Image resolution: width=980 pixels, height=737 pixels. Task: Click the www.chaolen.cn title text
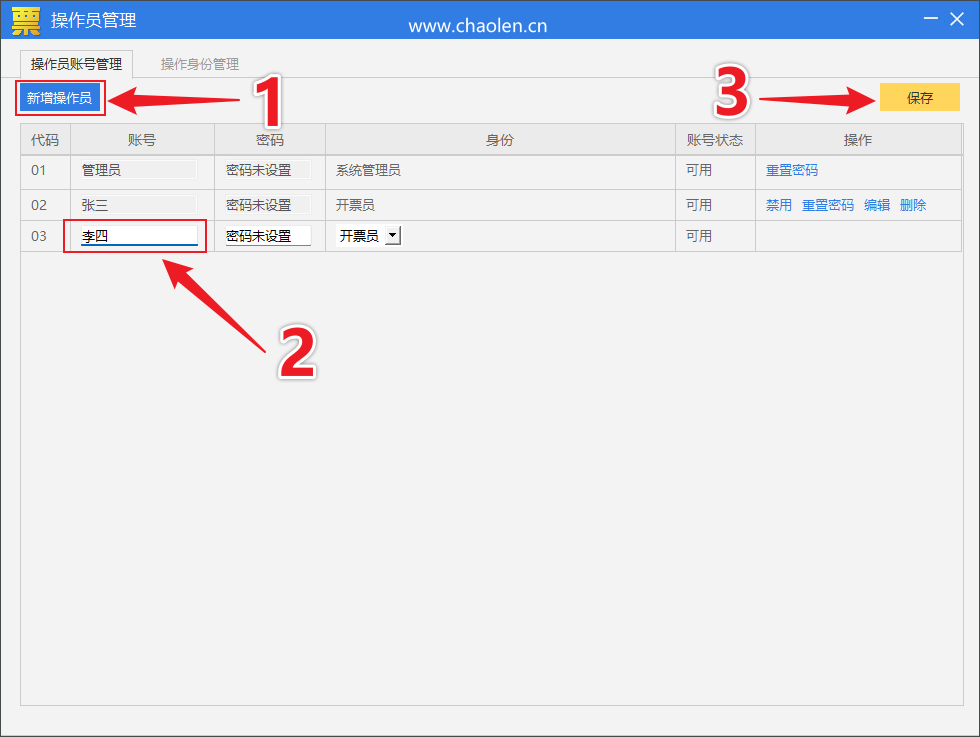point(478,26)
